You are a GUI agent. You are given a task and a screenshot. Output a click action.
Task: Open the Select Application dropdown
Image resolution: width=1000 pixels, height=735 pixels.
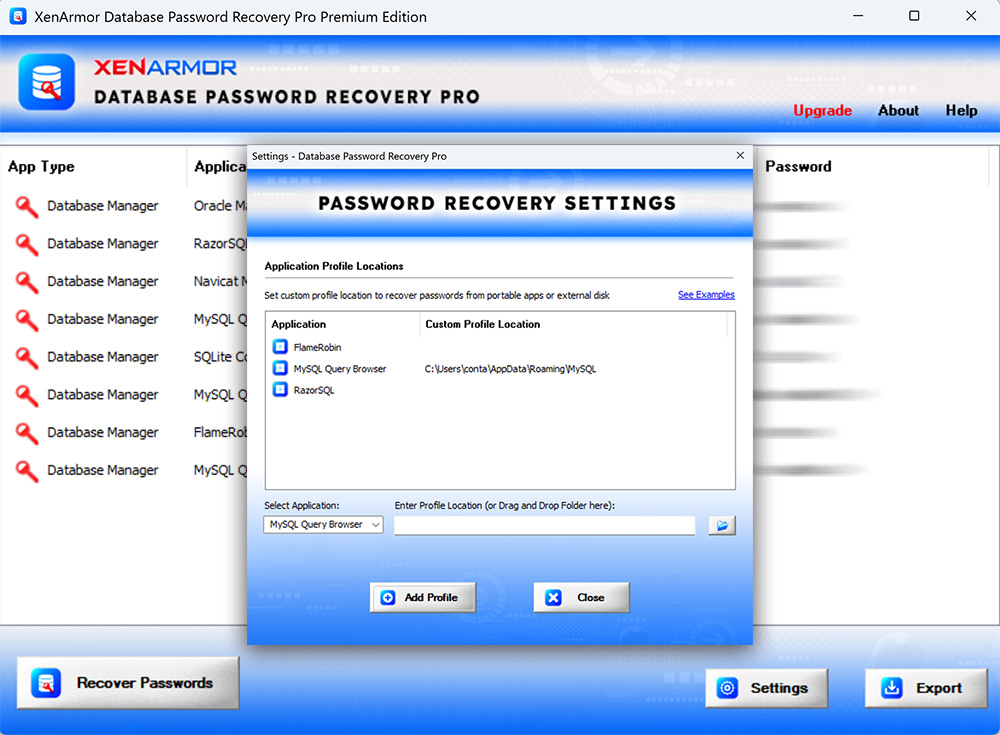click(323, 524)
